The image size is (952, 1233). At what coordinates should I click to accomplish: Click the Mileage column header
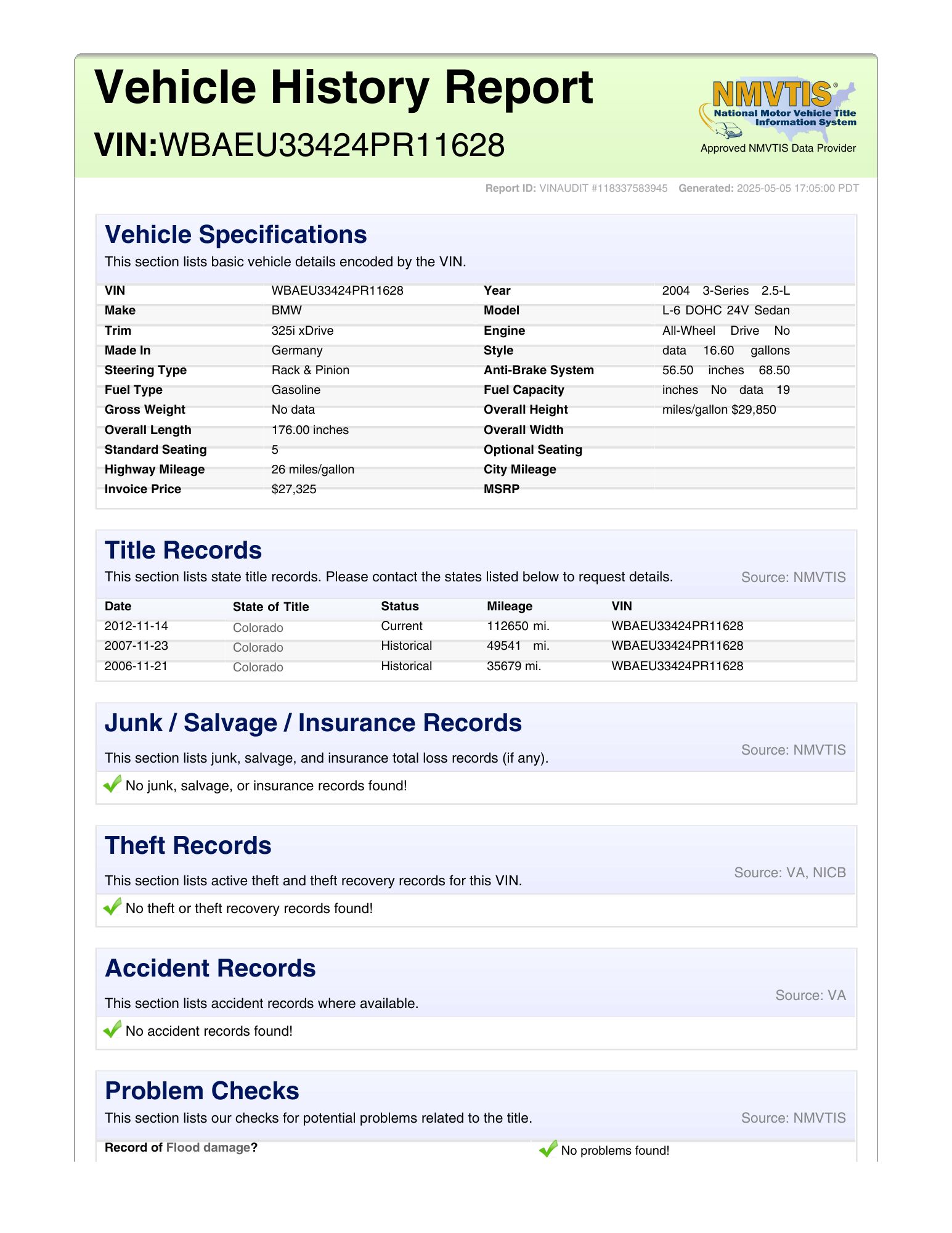pos(510,606)
